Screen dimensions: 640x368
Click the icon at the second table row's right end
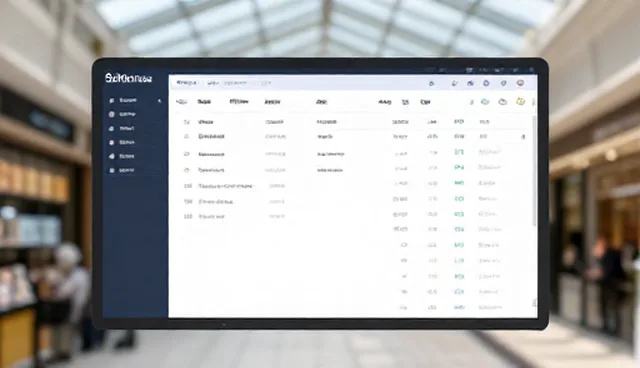(x=523, y=137)
